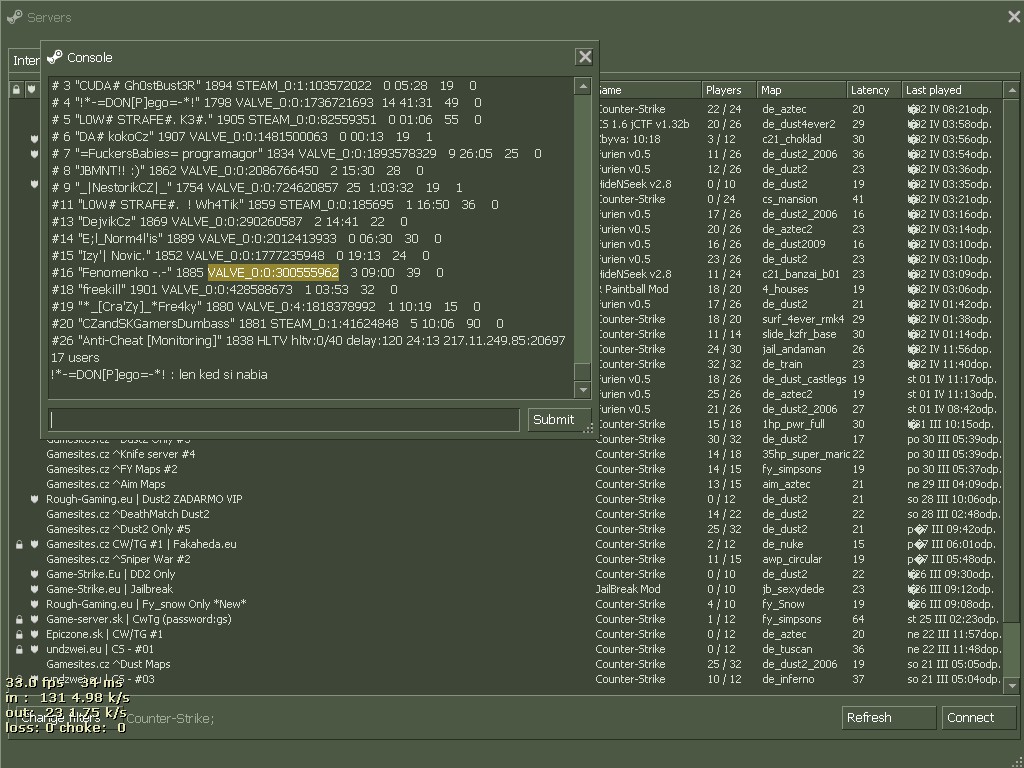Sort server list by Players column

[x=728, y=90]
